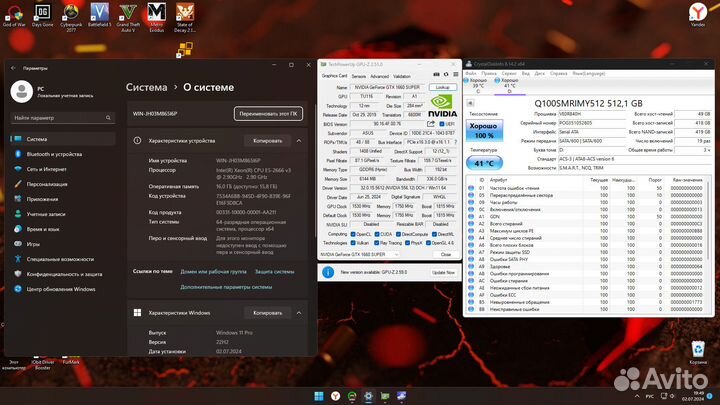The width and height of the screenshot is (720, 405).
Task: Open the Сервис menu in CrystalDiskInfo
Action: [x=509, y=73]
